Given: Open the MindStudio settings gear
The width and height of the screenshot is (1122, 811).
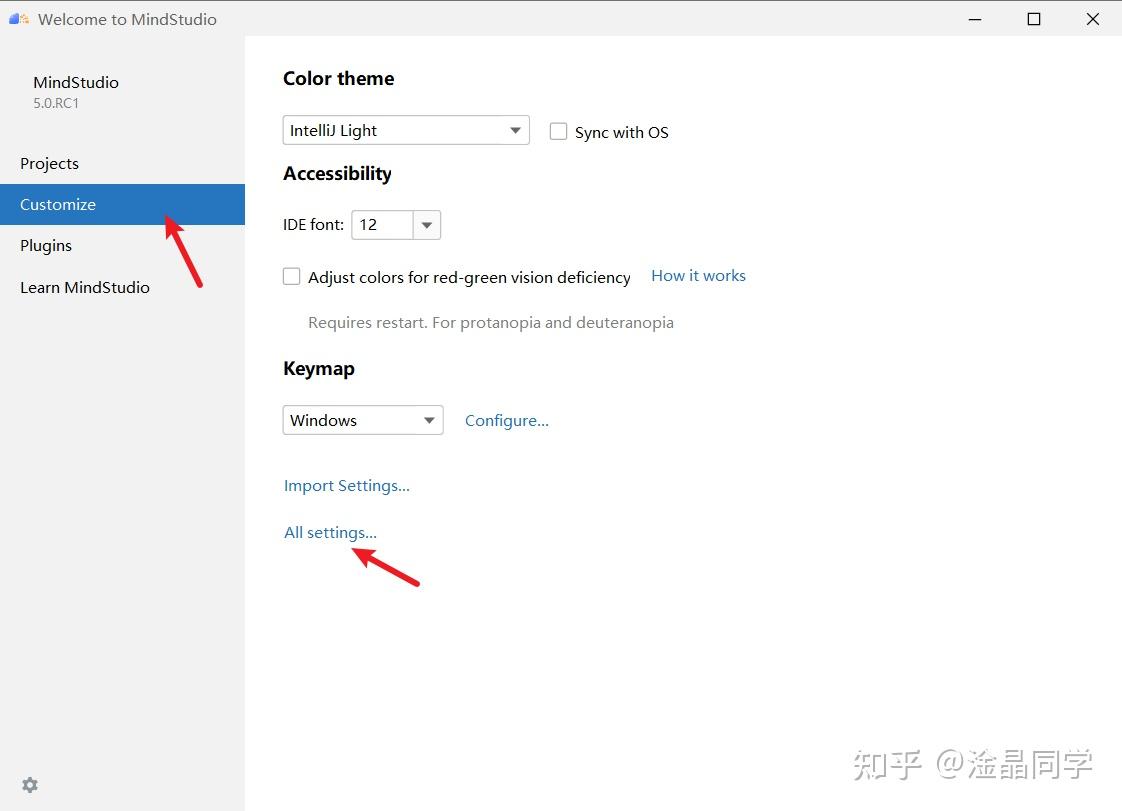Looking at the screenshot, I should click(29, 784).
